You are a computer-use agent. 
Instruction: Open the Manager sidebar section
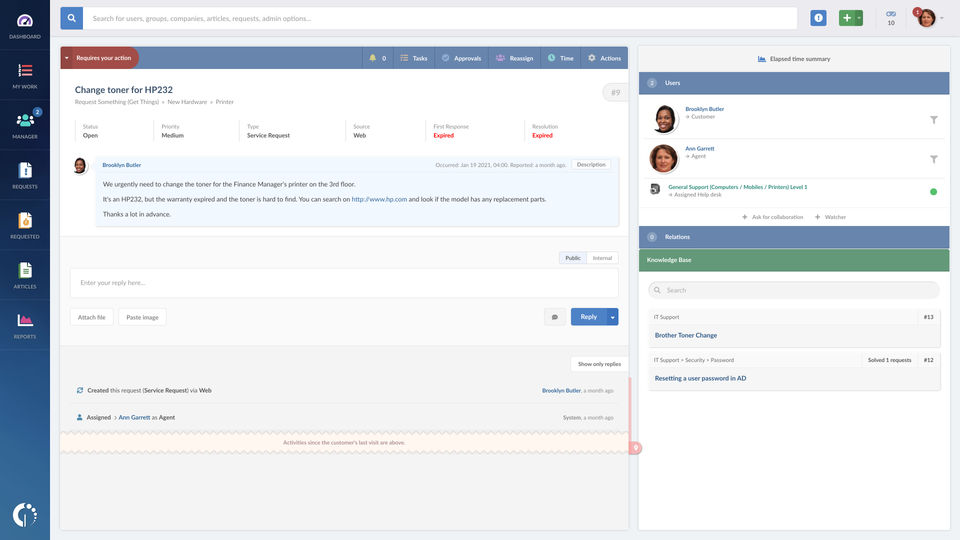pyautogui.click(x=24, y=126)
